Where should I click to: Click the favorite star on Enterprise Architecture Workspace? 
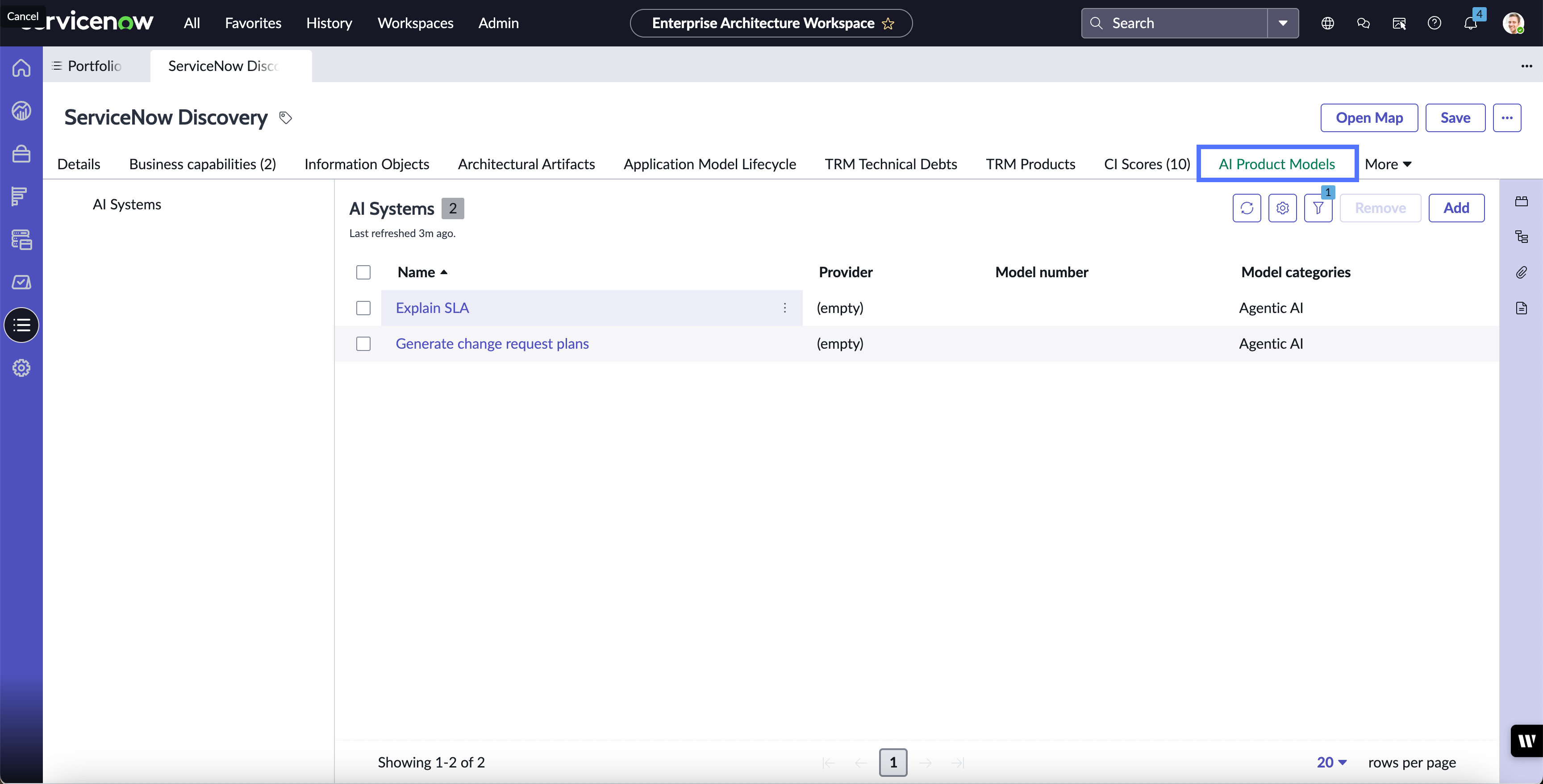[888, 23]
